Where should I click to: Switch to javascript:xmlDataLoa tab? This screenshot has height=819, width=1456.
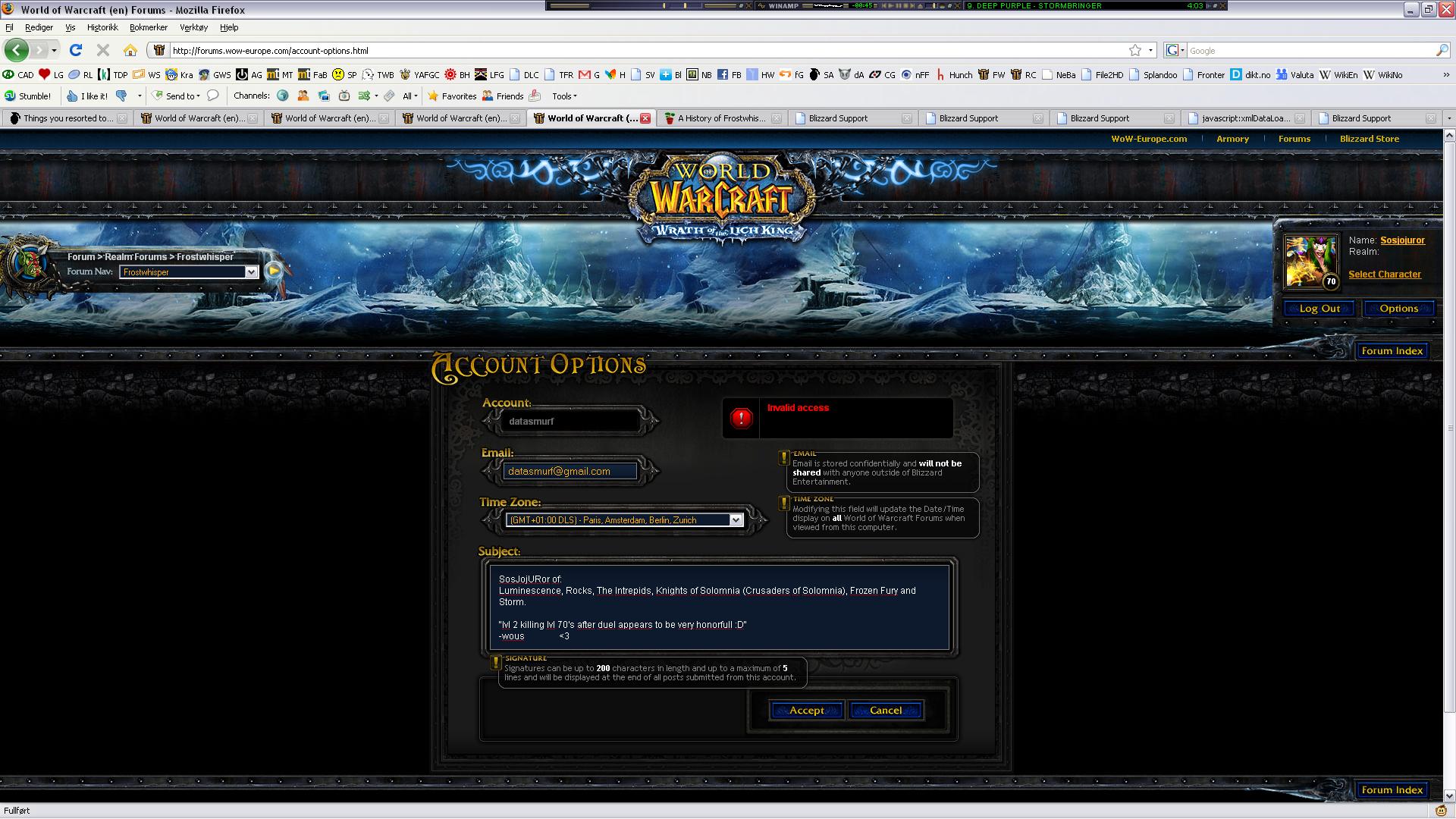(1246, 118)
